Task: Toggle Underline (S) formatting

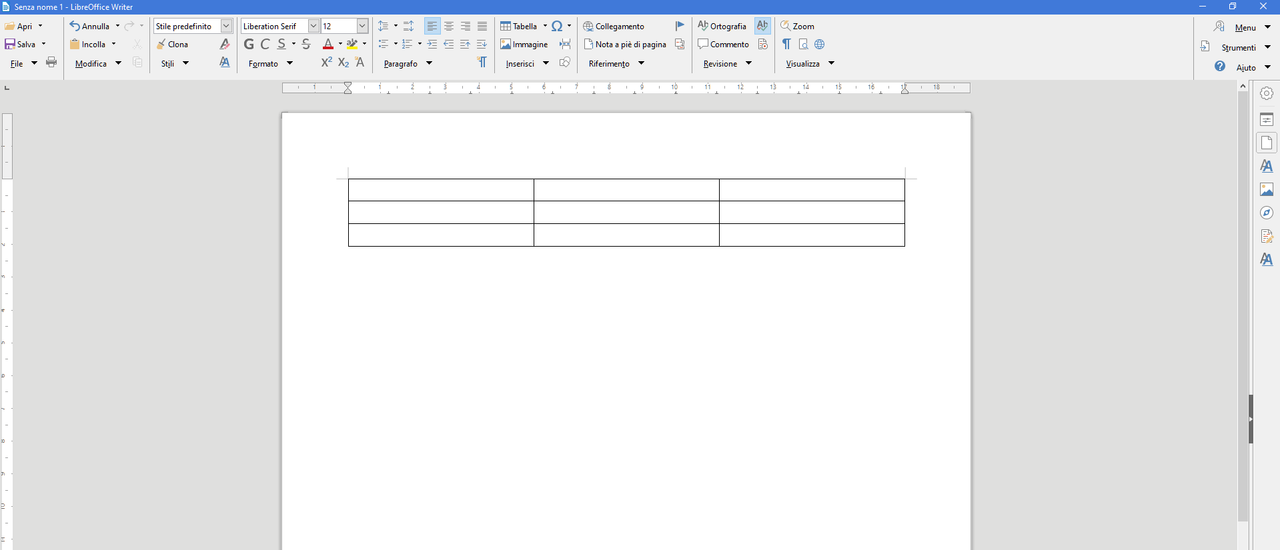Action: pyautogui.click(x=281, y=44)
